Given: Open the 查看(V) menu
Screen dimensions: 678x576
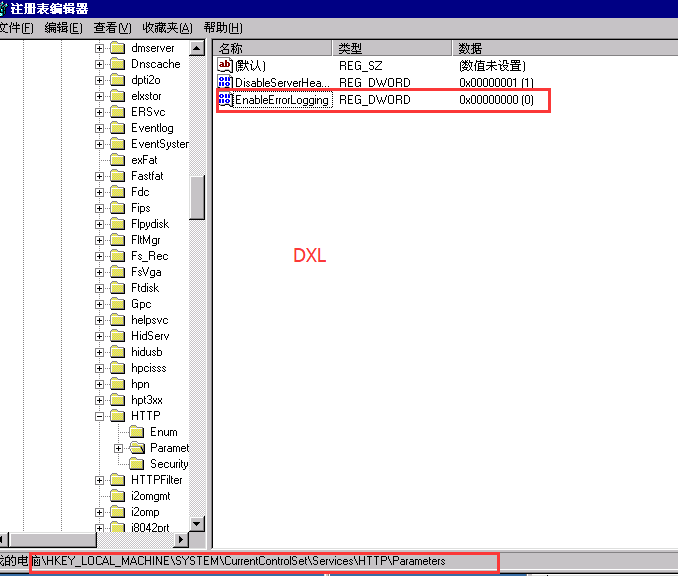Looking at the screenshot, I should (112, 28).
